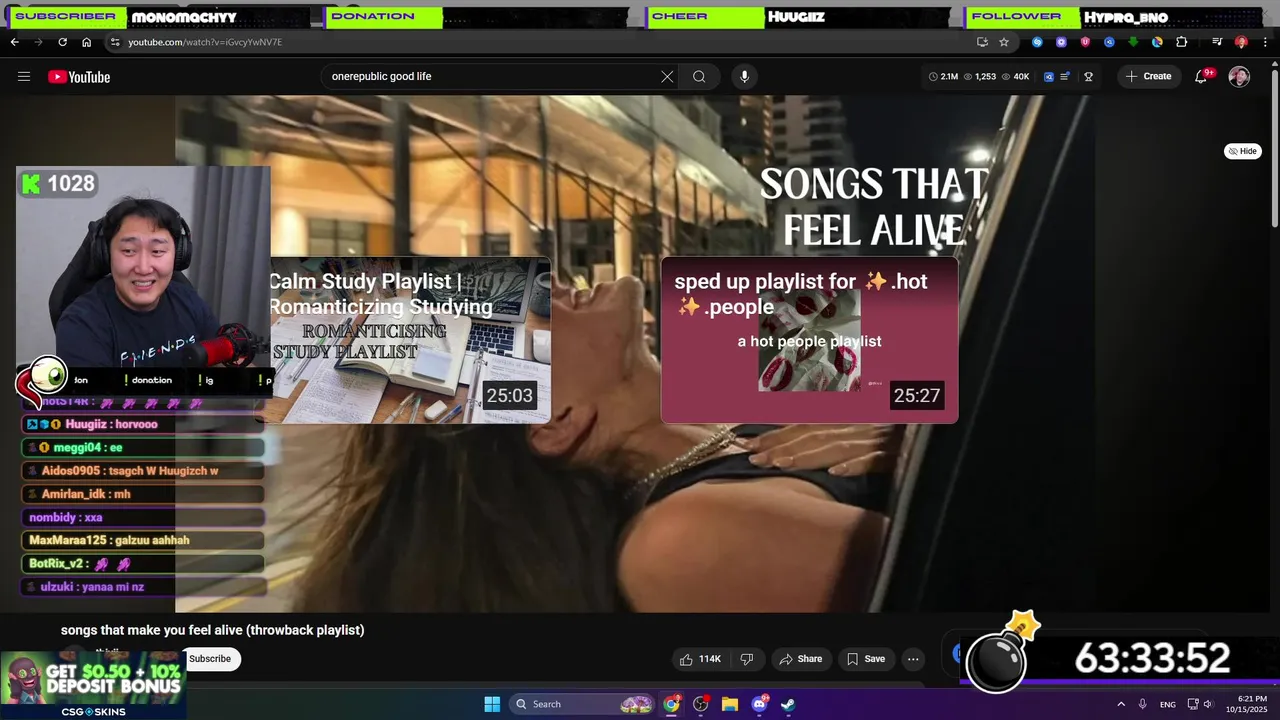Screen dimensions: 1280x720
Task: Click chat message from MaxMaraa125
Action: coord(143,540)
